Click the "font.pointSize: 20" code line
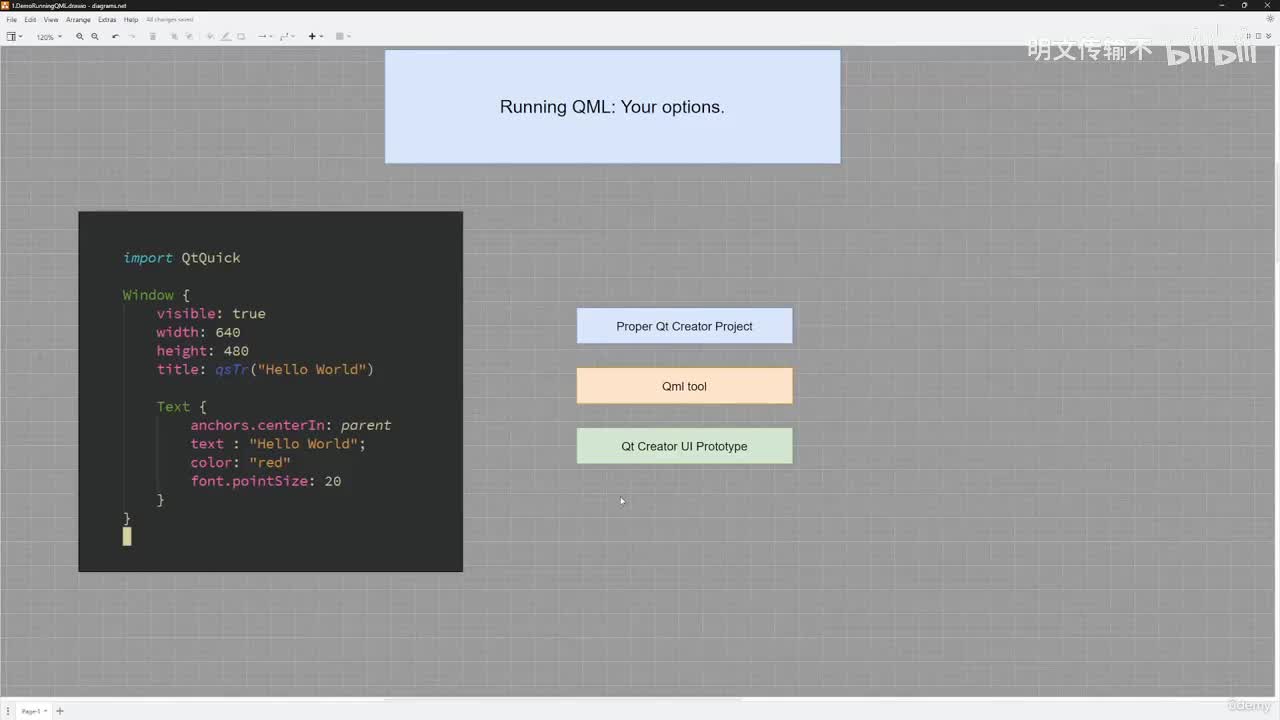 tap(266, 481)
